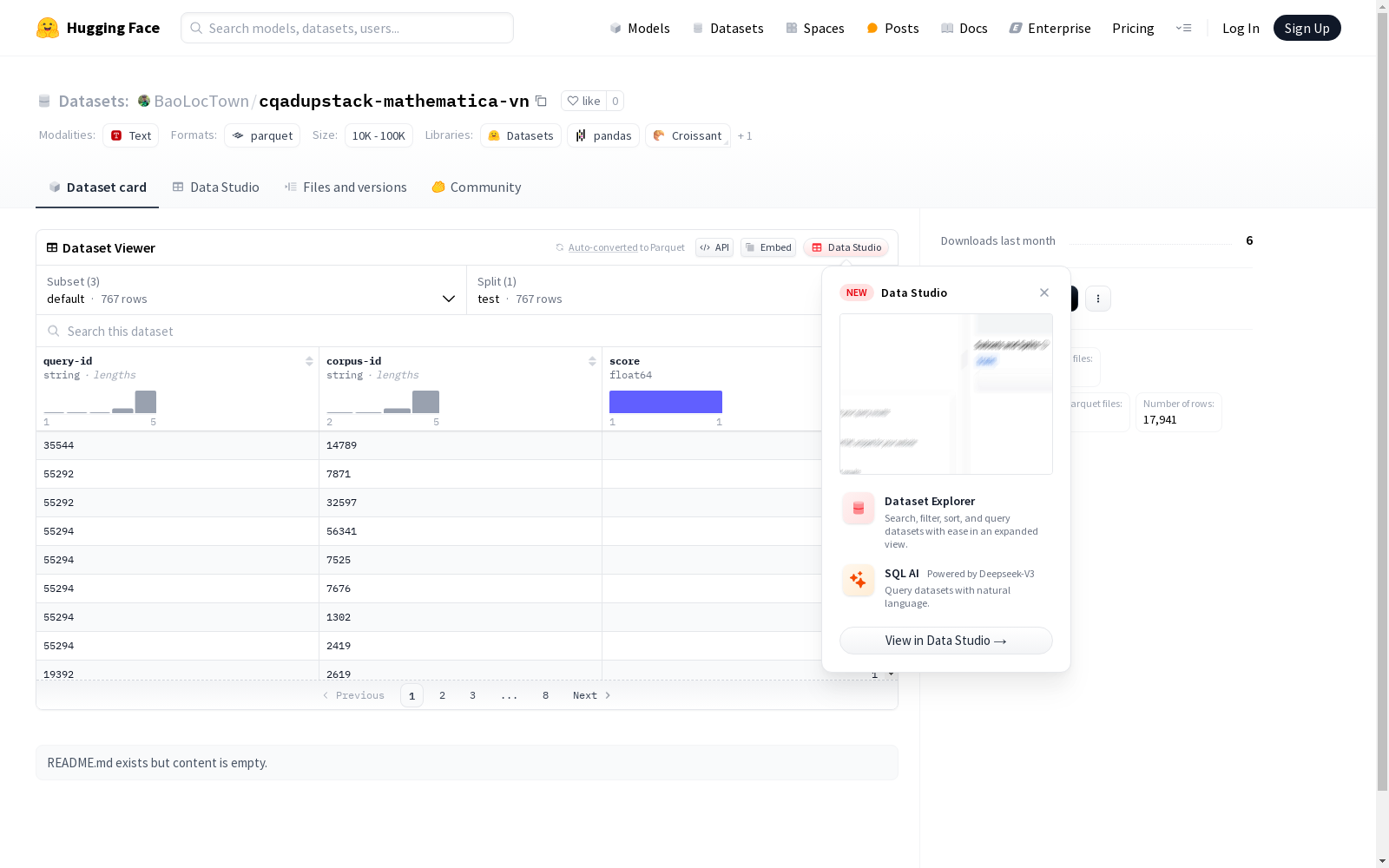Open the Enterprise page

[1050, 28]
